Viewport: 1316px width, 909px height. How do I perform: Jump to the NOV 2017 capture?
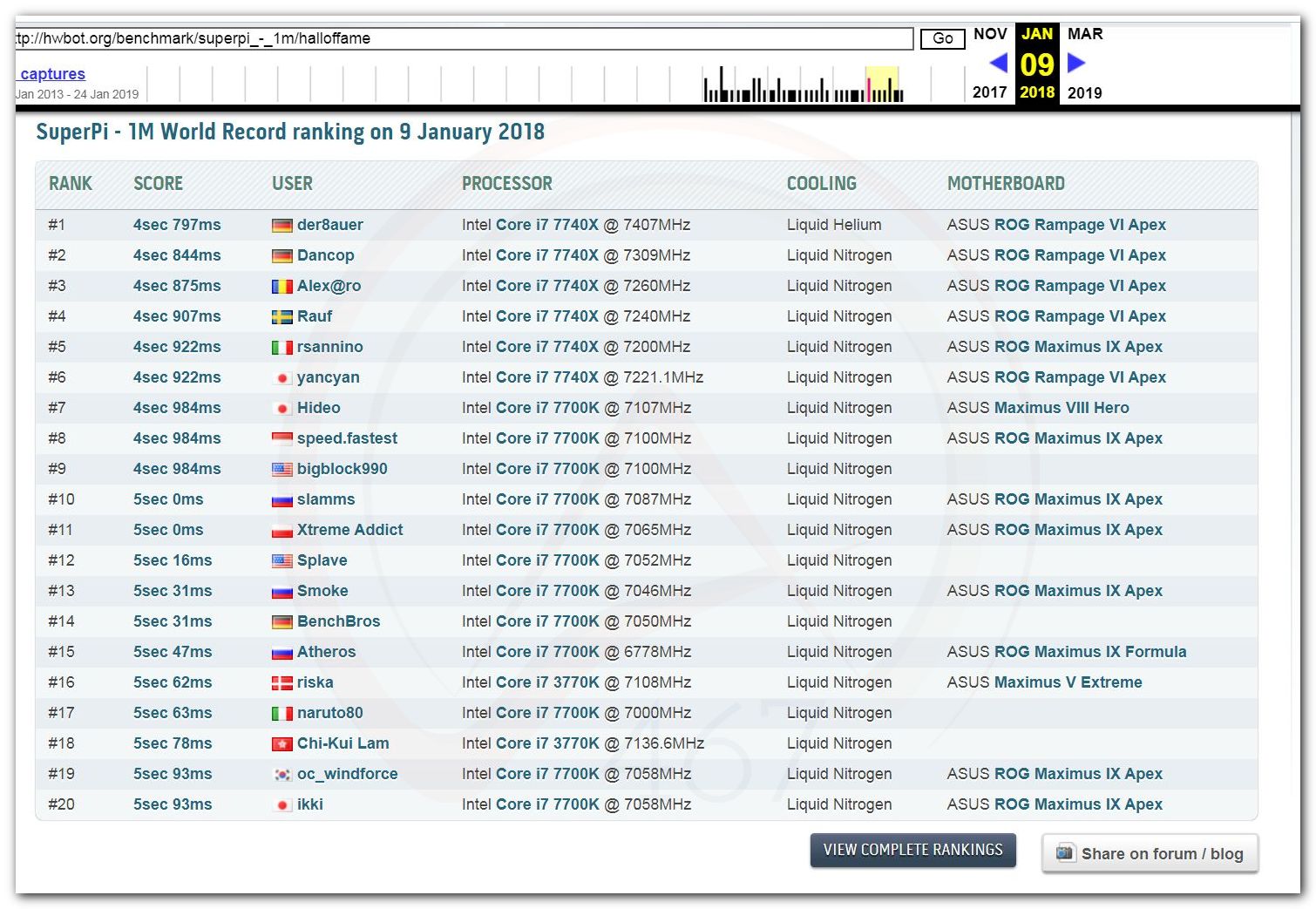click(x=990, y=34)
